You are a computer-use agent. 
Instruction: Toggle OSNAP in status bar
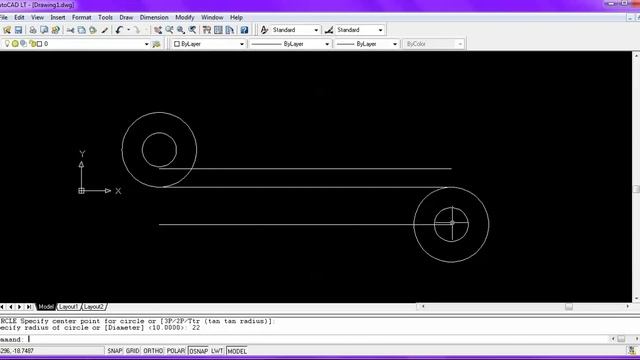[x=198, y=351]
